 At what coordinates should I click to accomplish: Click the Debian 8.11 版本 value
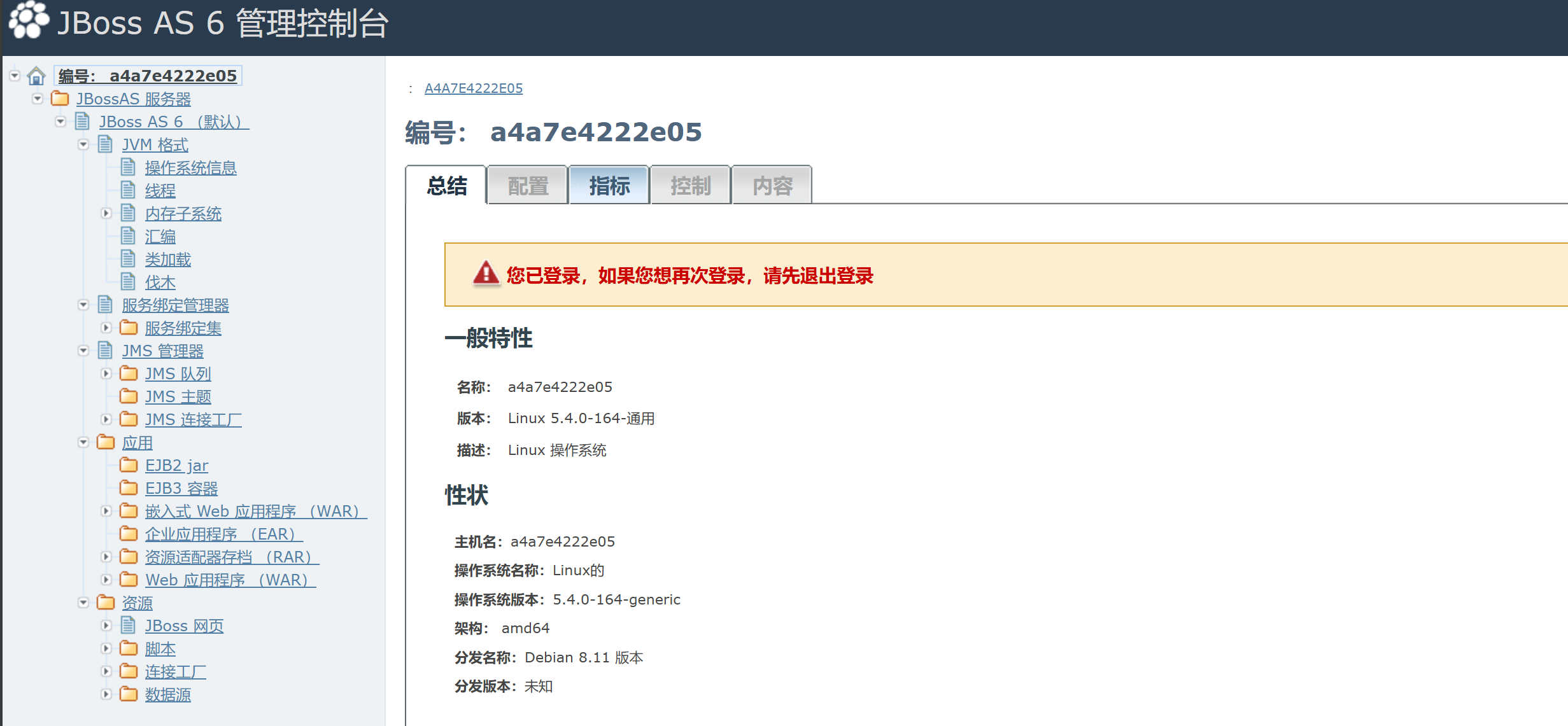(584, 657)
